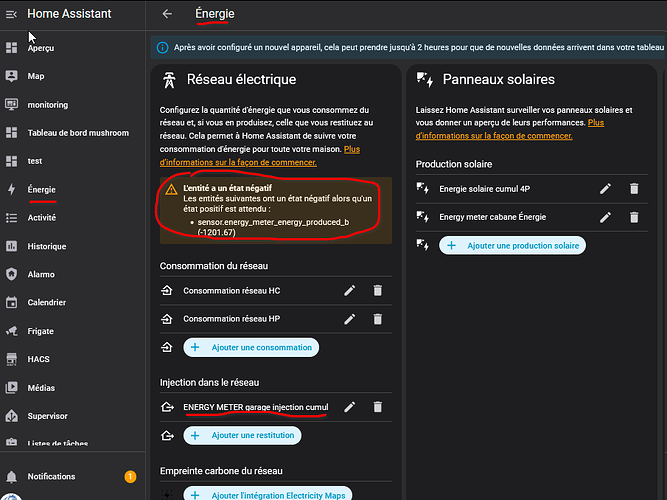
Task: Click Ajouter l'intégration Electricity Maps
Action: (267, 494)
